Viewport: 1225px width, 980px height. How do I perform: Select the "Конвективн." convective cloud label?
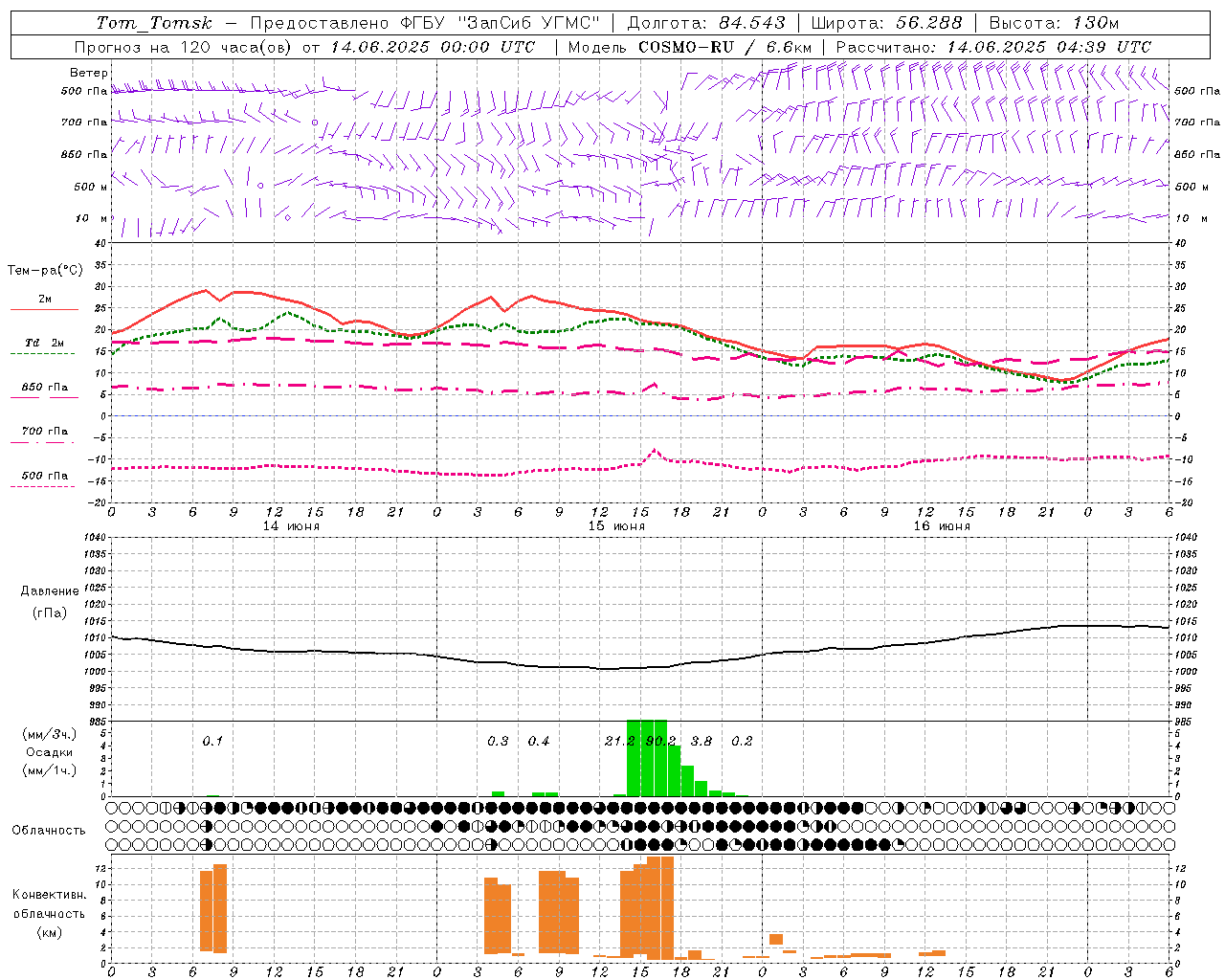coord(49,895)
